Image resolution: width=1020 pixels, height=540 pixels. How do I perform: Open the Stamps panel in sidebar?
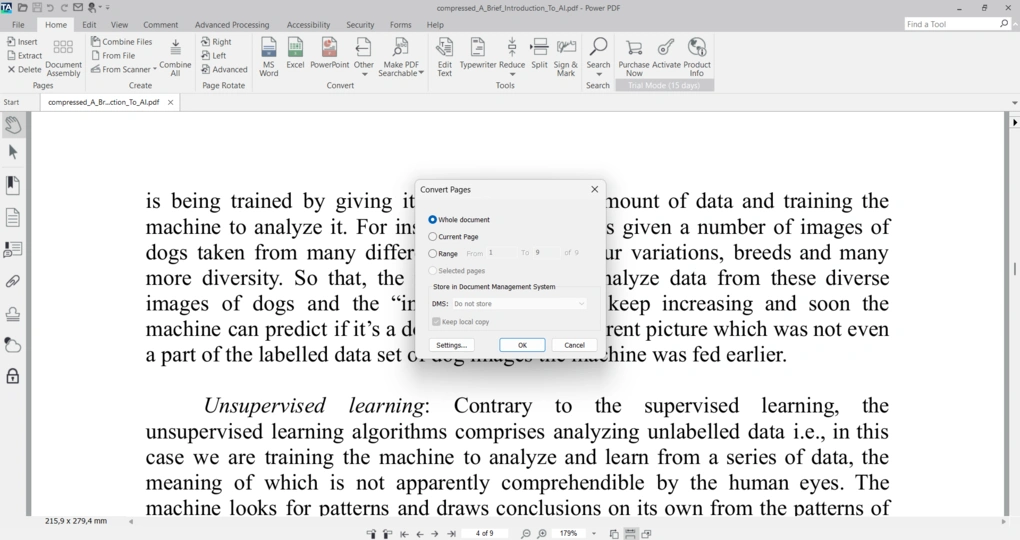pos(13,314)
